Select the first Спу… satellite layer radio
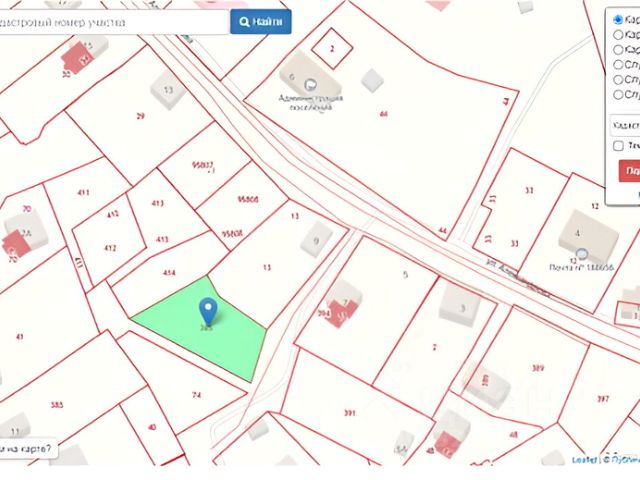640x480 pixels. [x=618, y=64]
